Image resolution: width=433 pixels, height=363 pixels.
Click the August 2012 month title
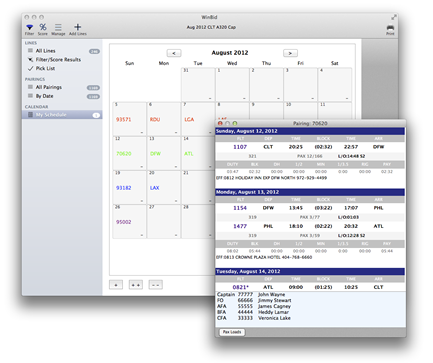coord(230,53)
